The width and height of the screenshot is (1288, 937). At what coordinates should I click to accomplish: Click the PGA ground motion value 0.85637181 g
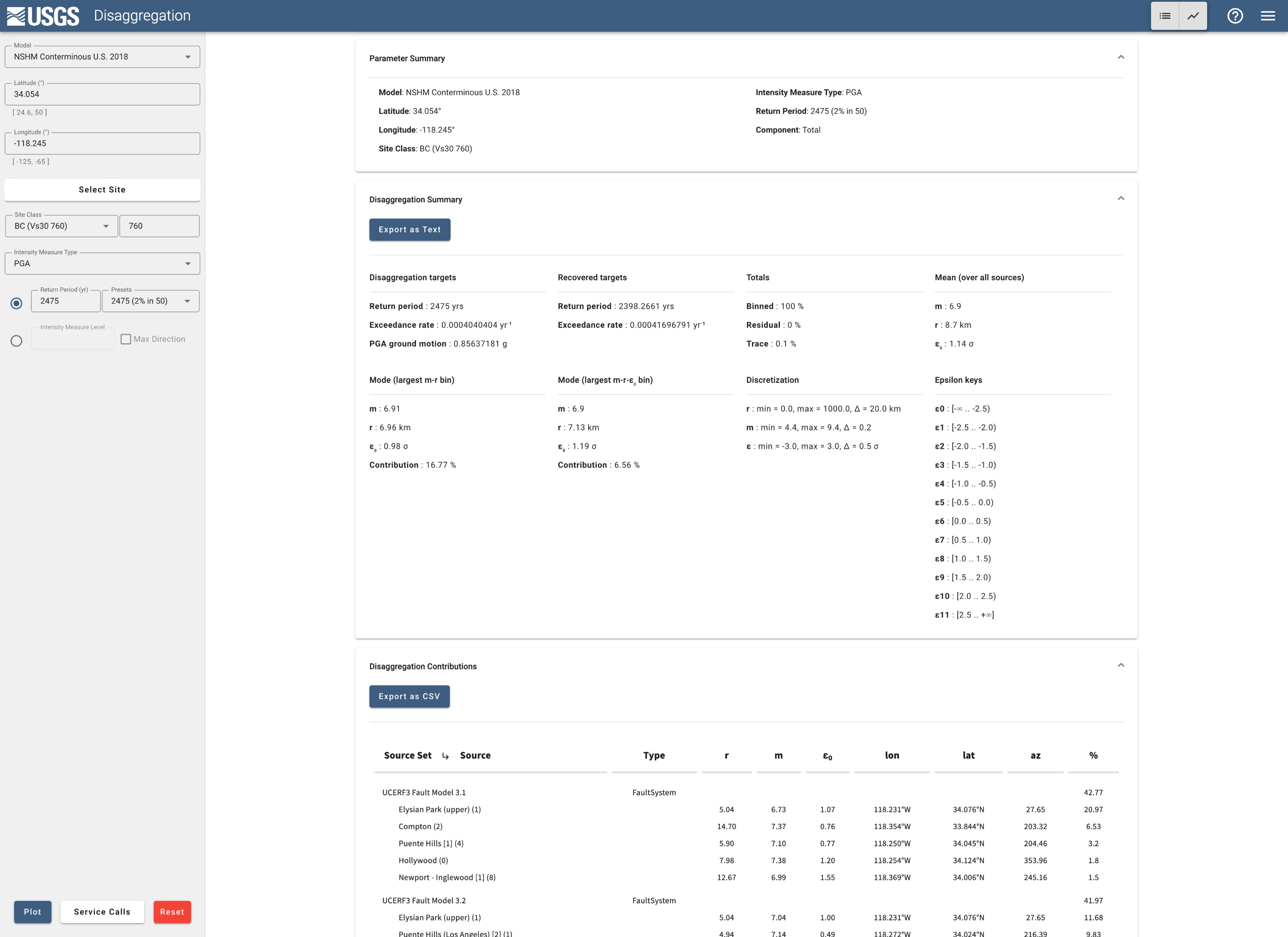tap(480, 344)
